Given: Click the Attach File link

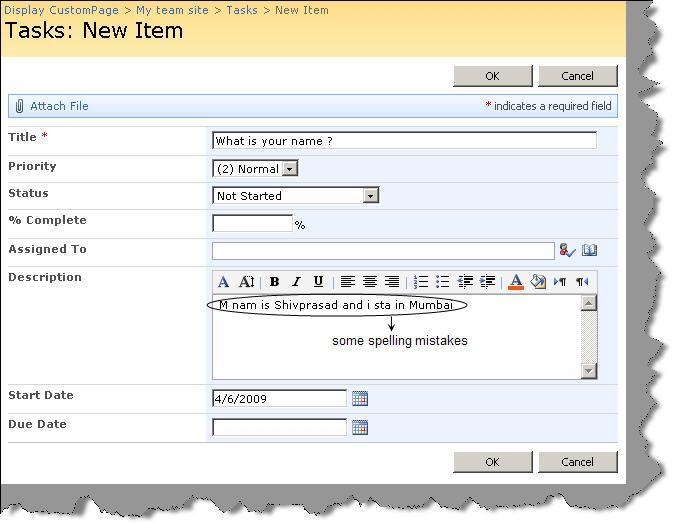Looking at the screenshot, I should [59, 106].
